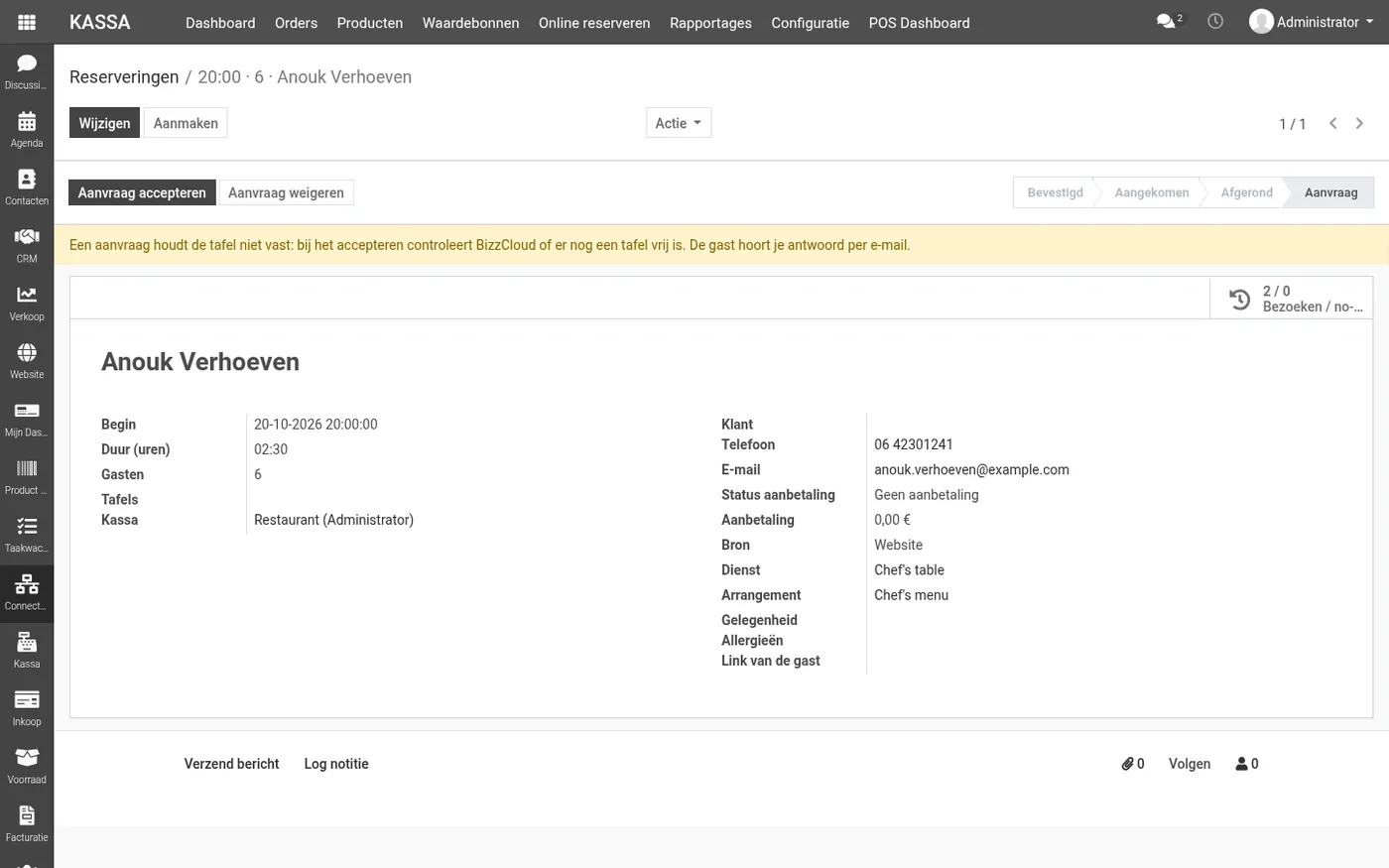Click the Aanmaken button
Screen dimensions: 1389x868
(x=186, y=123)
